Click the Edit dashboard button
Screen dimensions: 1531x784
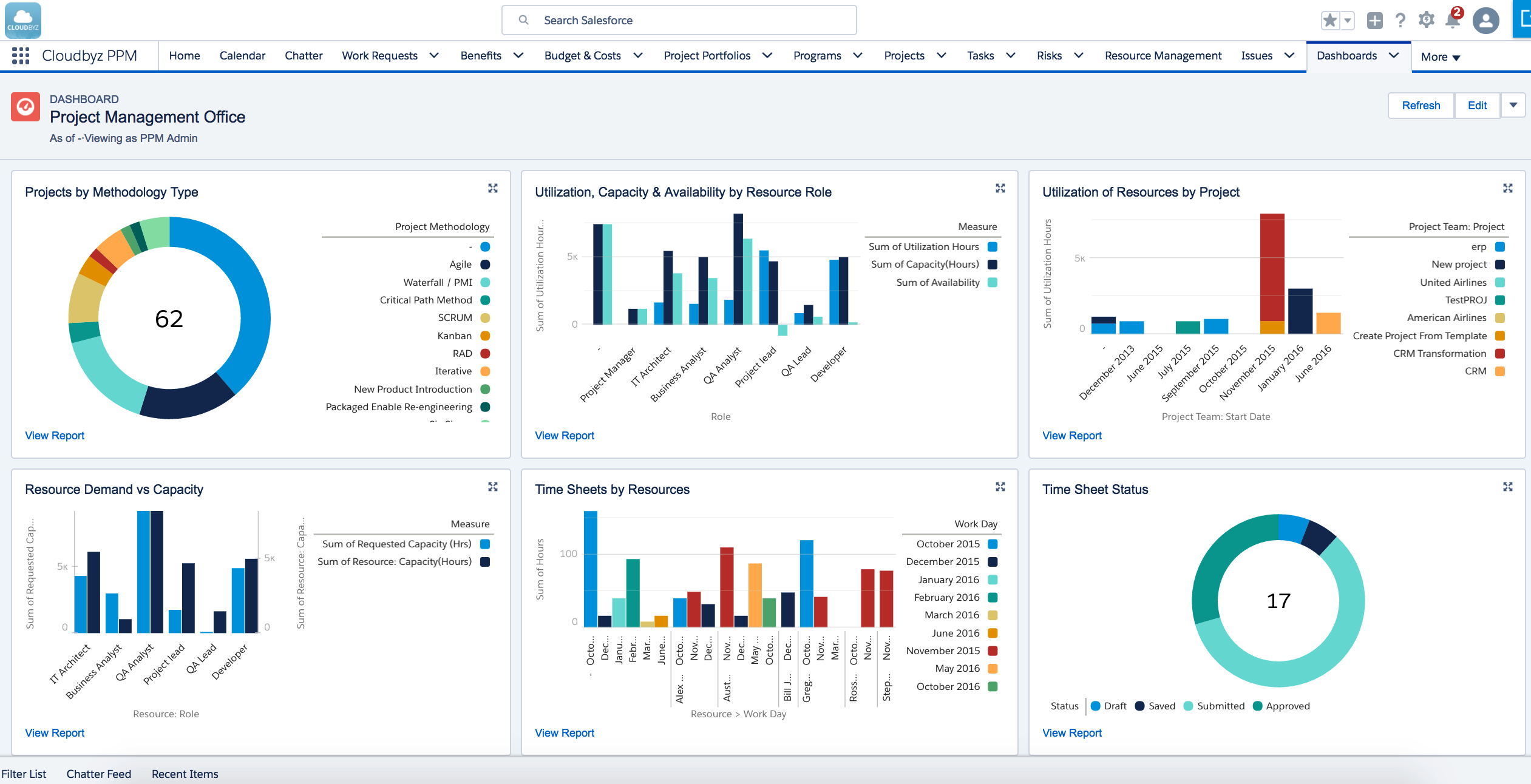point(1477,105)
